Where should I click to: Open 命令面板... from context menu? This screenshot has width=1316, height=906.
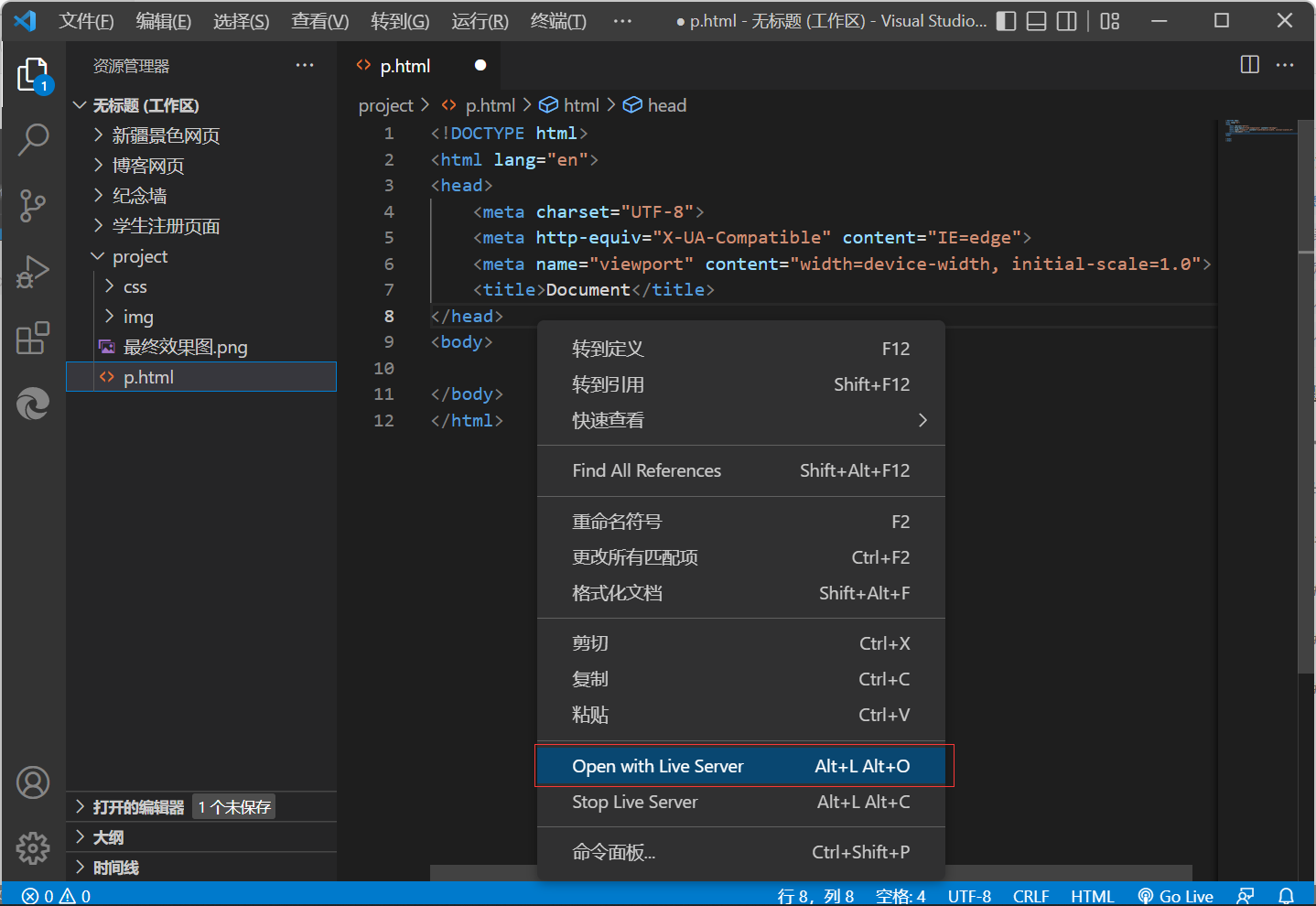pos(741,852)
